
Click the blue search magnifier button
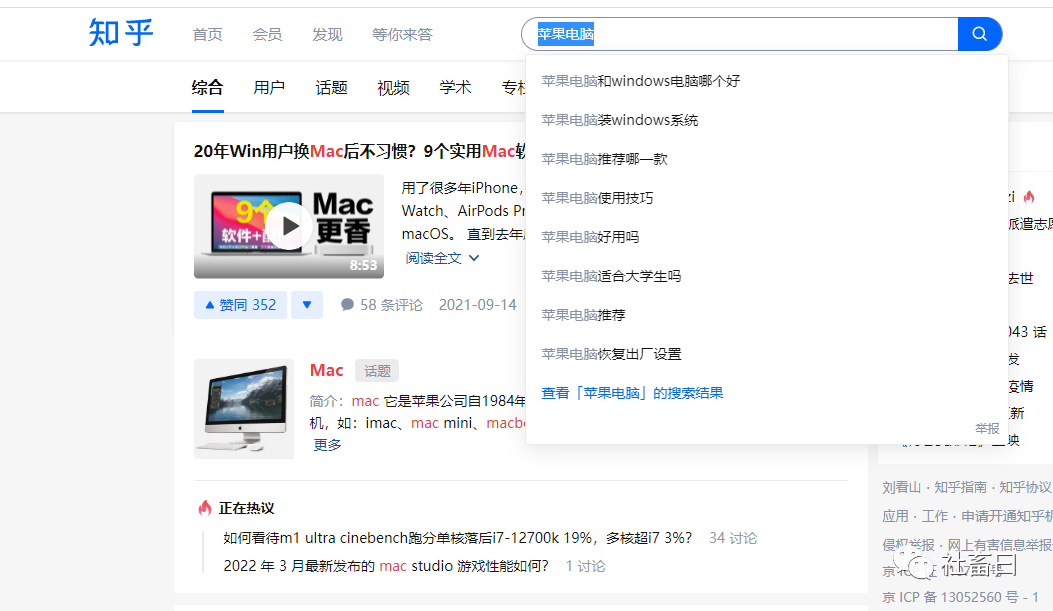pos(979,34)
